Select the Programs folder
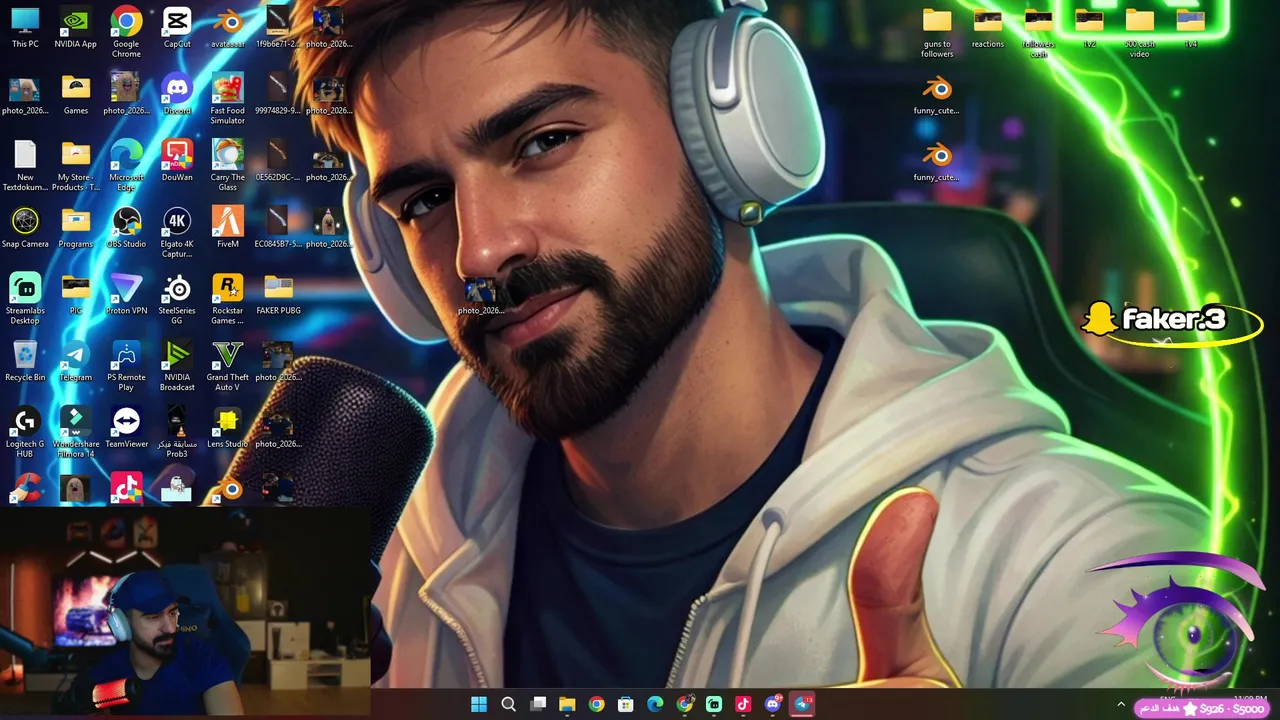The width and height of the screenshot is (1280, 720). 76,228
